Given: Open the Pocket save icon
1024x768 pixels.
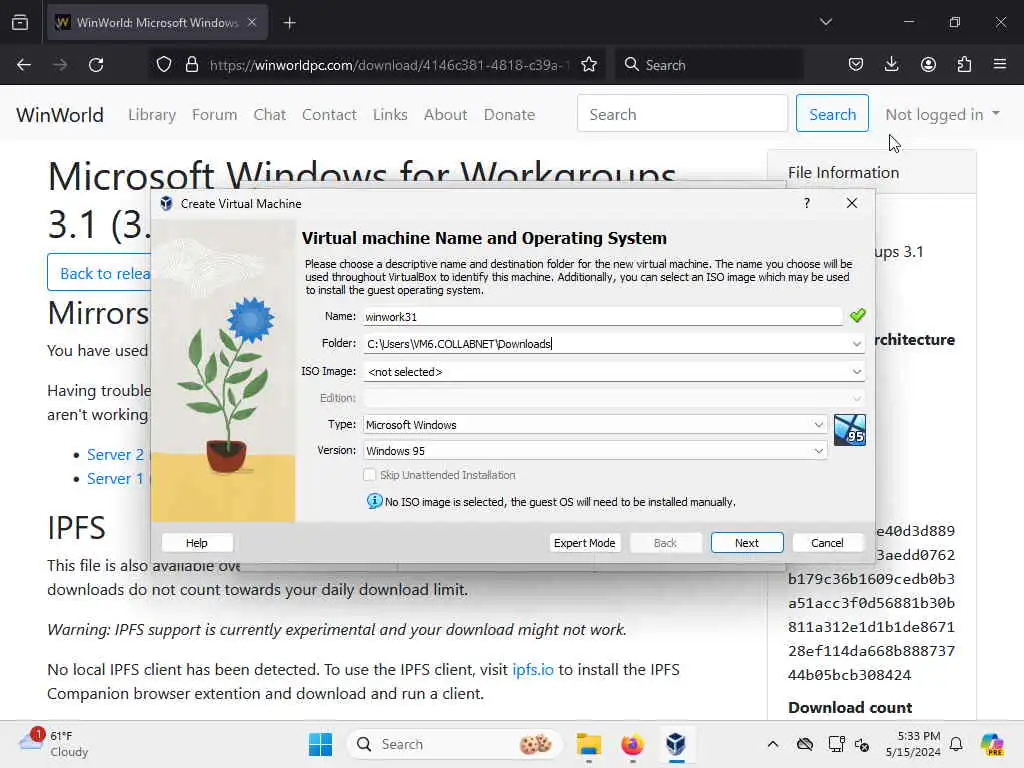Looking at the screenshot, I should click(856, 65).
